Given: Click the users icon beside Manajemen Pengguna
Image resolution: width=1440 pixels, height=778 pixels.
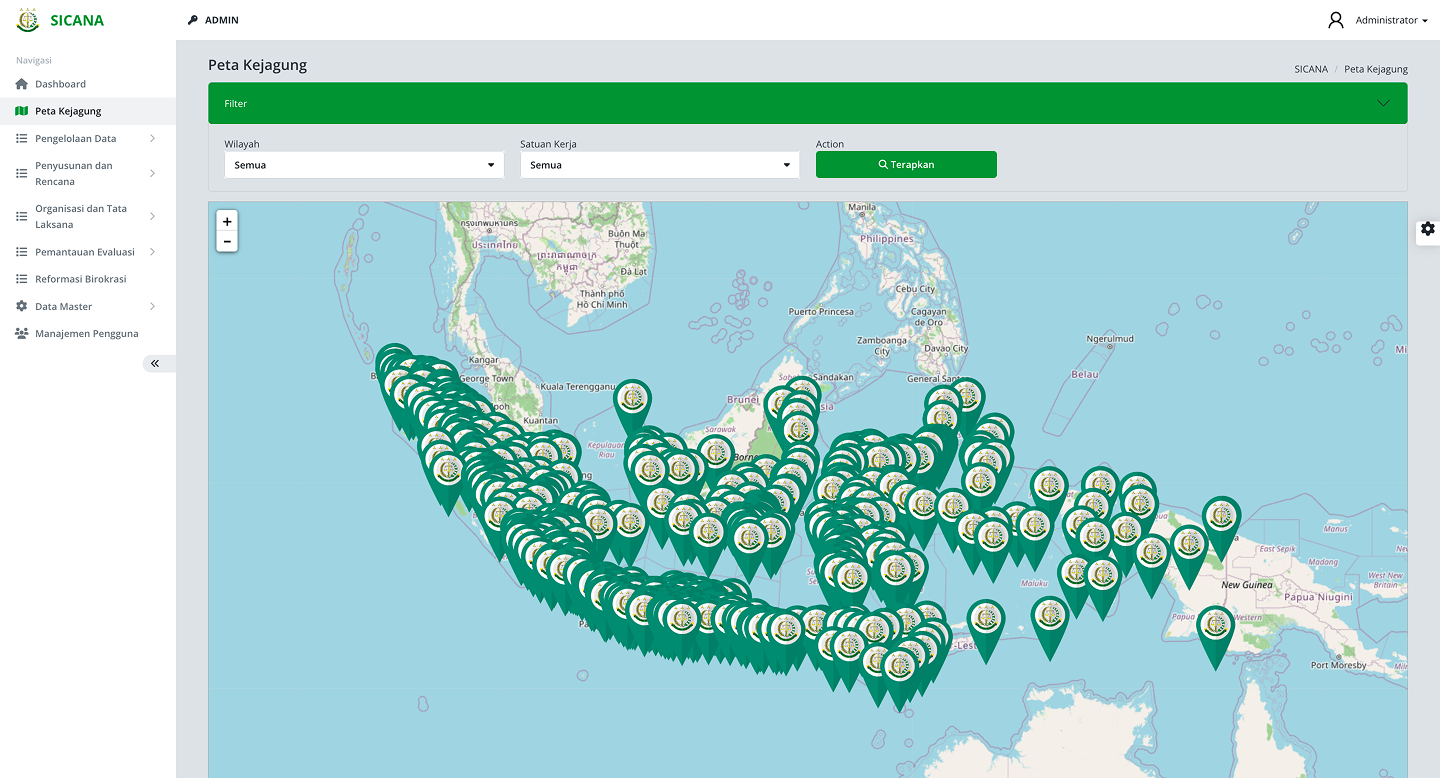Looking at the screenshot, I should click(22, 333).
